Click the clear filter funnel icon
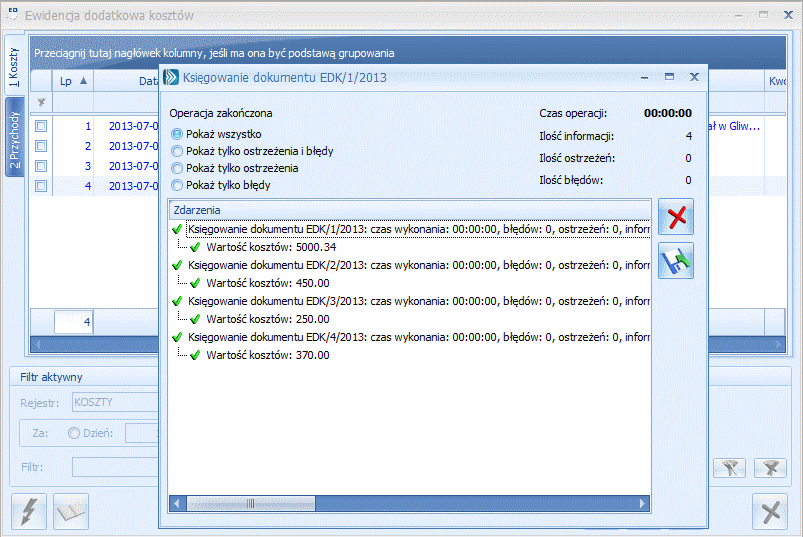803x537 pixels. 770,467
